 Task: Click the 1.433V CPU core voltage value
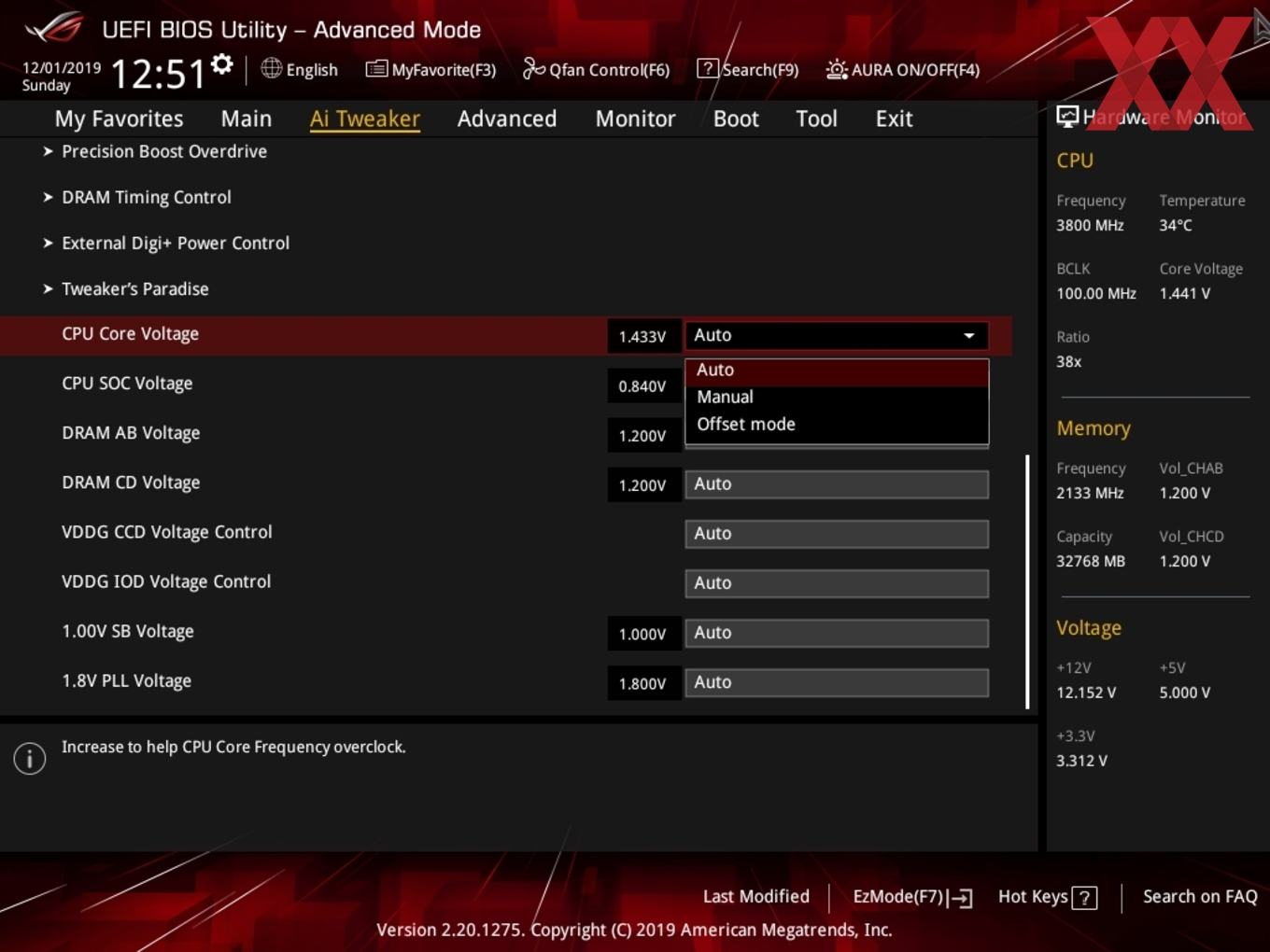click(642, 337)
